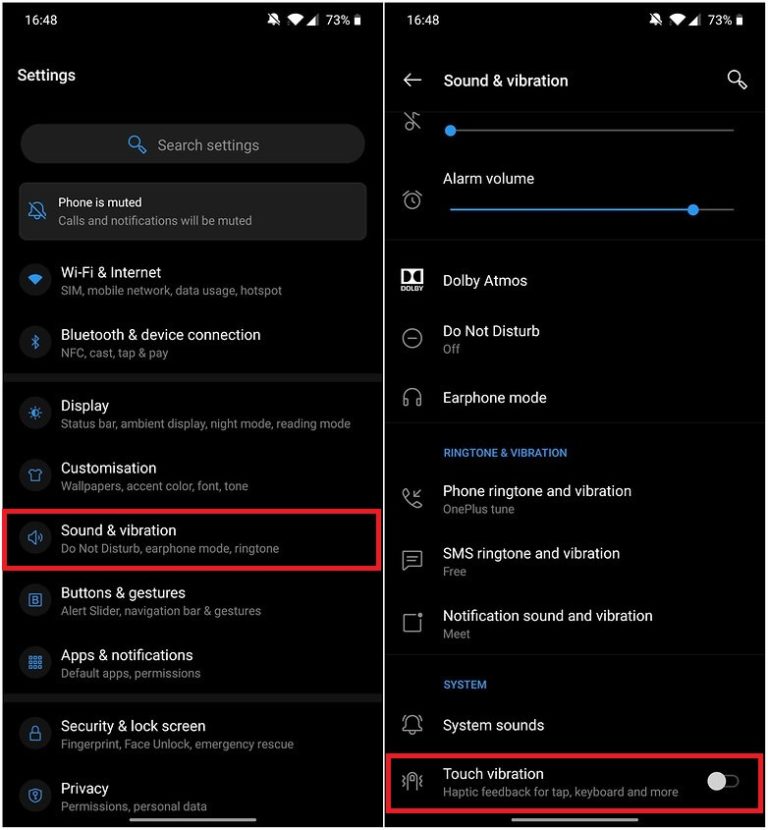768x830 pixels.
Task: Tap the Dolby Atmos logo icon
Action: tap(412, 279)
